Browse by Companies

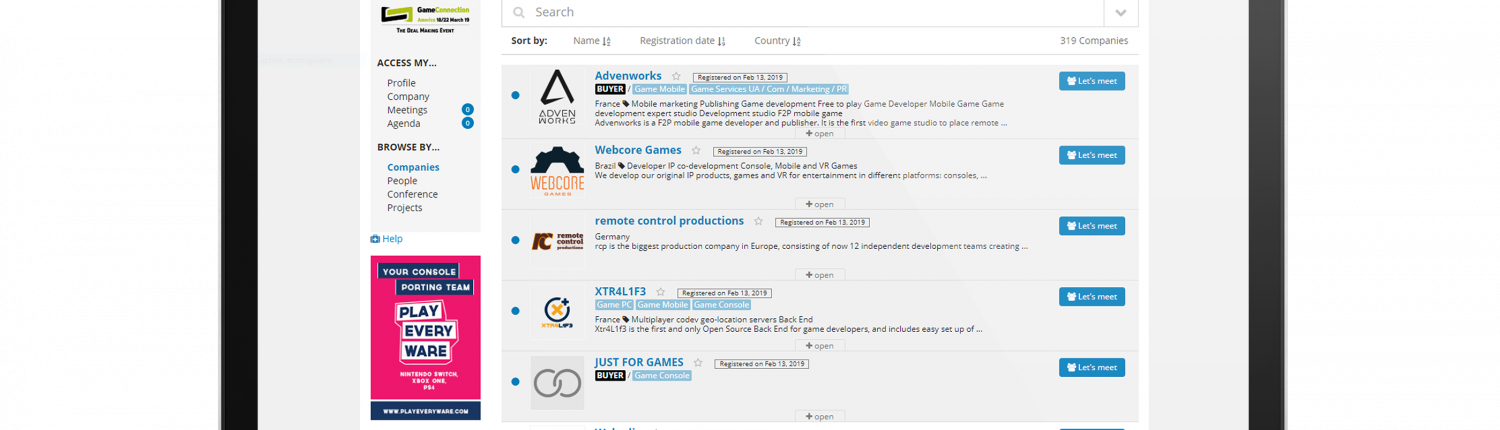[413, 167]
